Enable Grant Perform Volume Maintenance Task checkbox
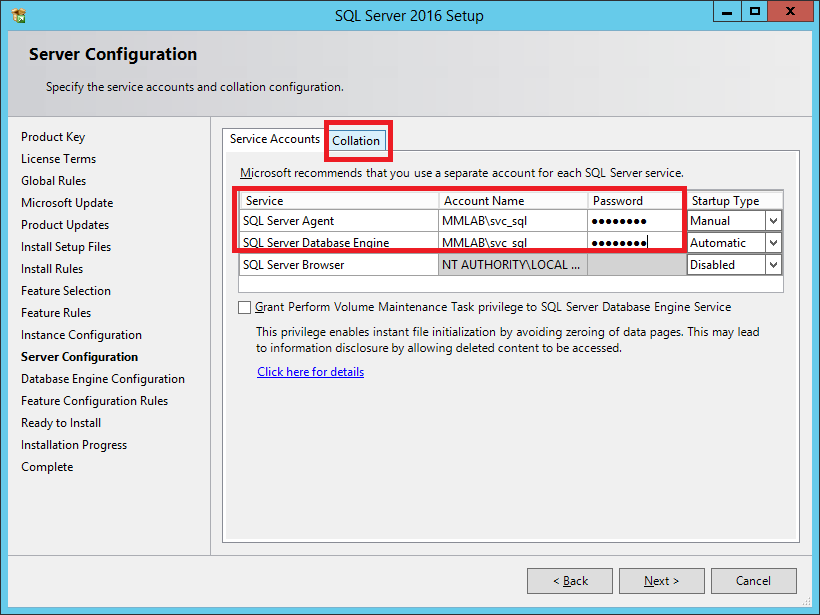 [x=245, y=308]
